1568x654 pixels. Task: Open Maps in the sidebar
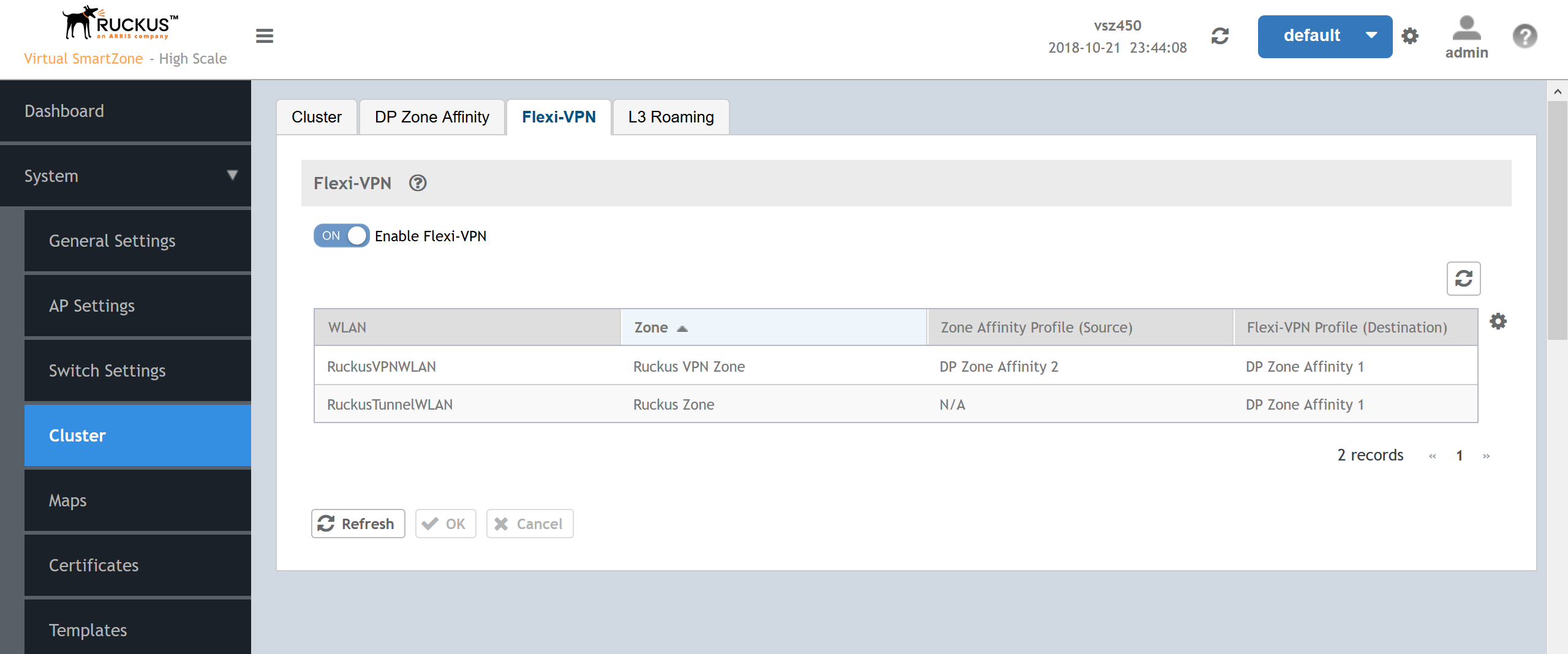pyautogui.click(x=138, y=500)
